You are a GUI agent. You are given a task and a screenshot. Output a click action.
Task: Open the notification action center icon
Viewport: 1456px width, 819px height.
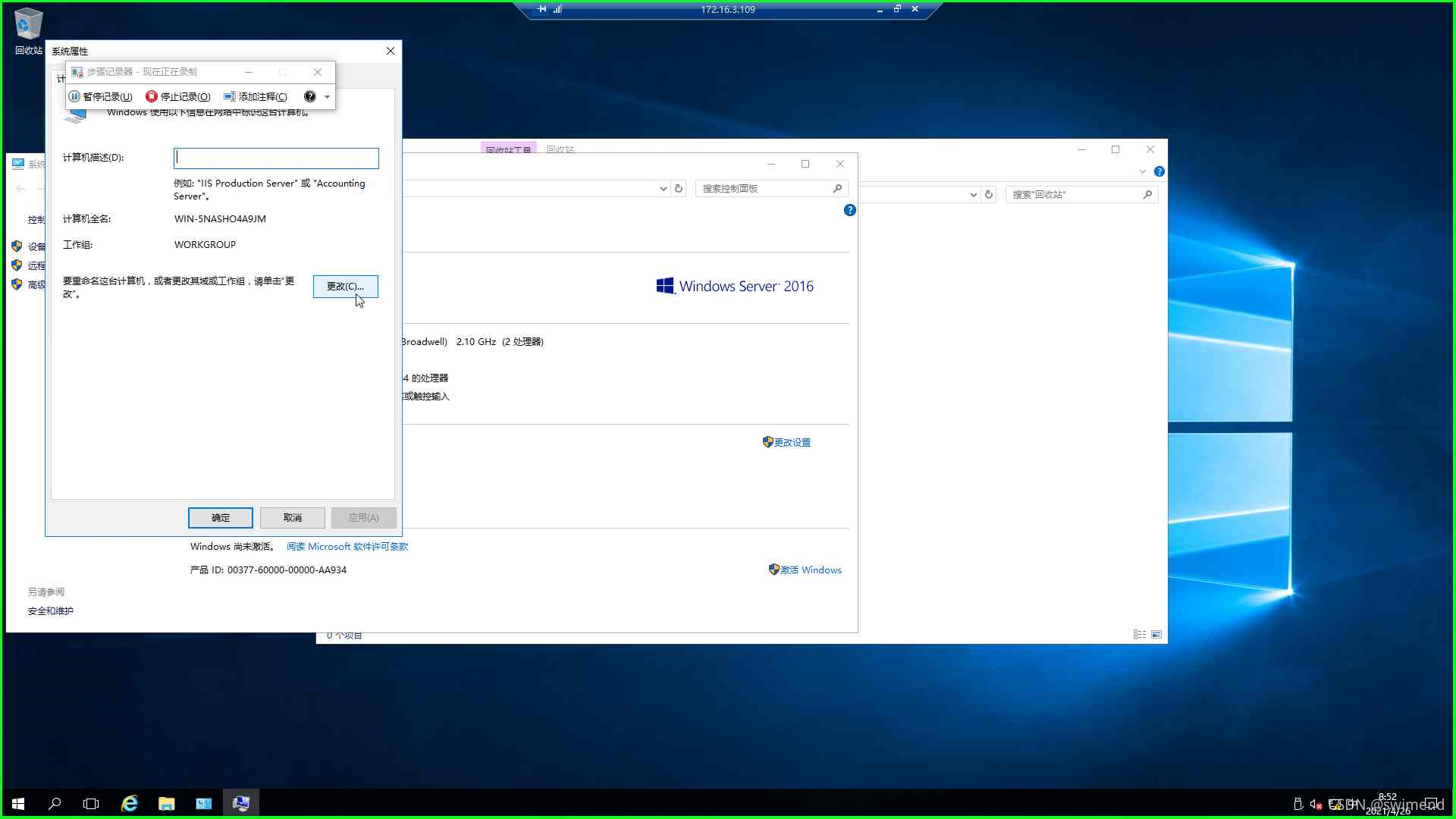point(1432,804)
